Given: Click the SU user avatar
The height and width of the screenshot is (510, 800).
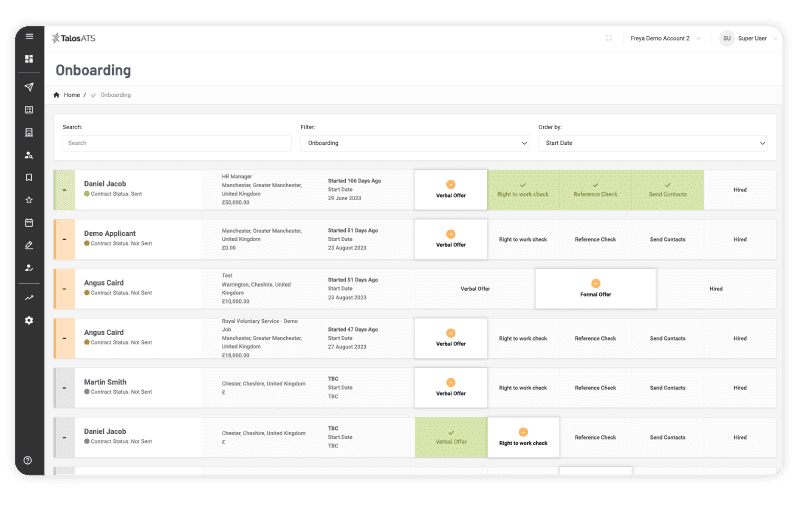Looking at the screenshot, I should (x=727, y=38).
